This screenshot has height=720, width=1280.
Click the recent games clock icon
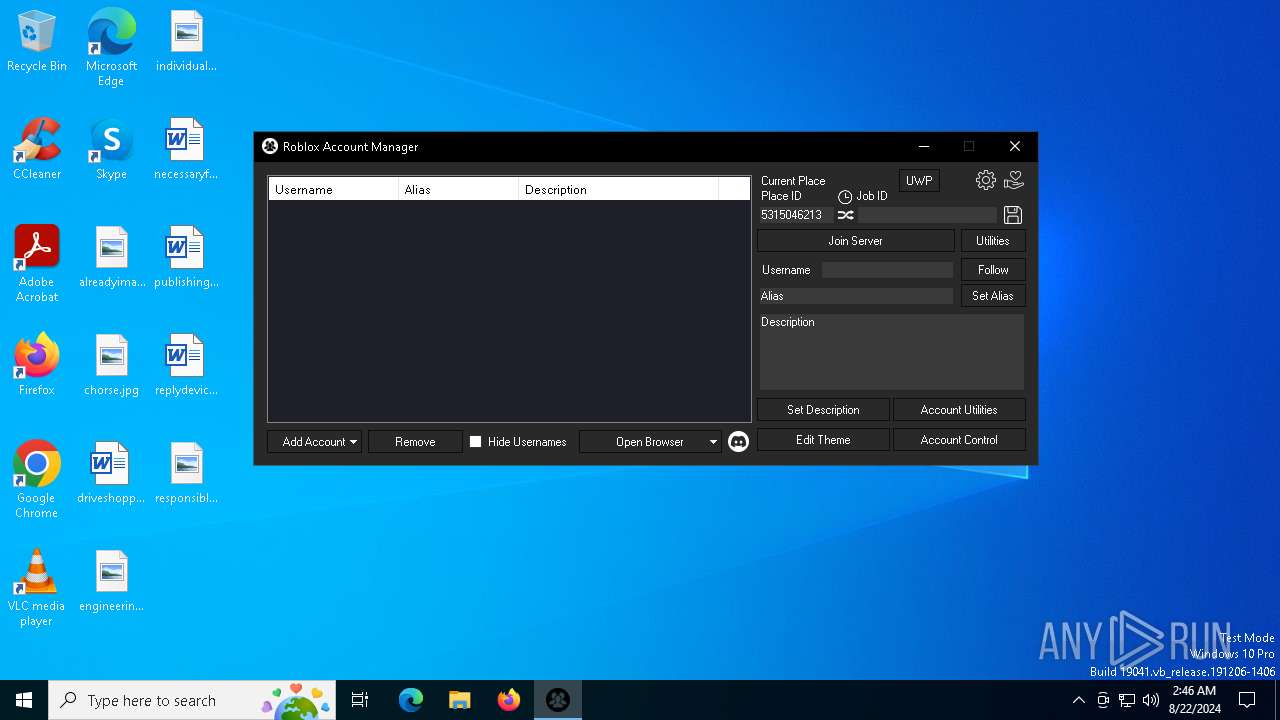point(845,197)
